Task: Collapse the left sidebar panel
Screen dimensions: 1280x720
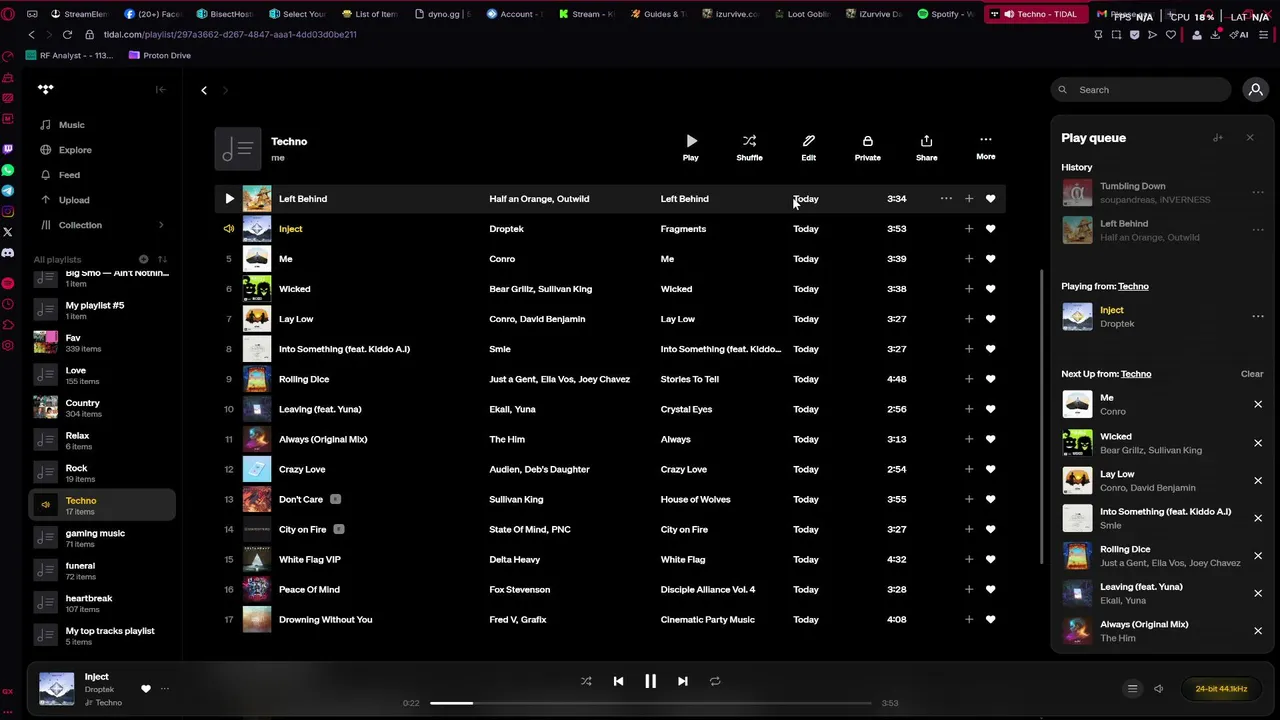Action: (160, 90)
